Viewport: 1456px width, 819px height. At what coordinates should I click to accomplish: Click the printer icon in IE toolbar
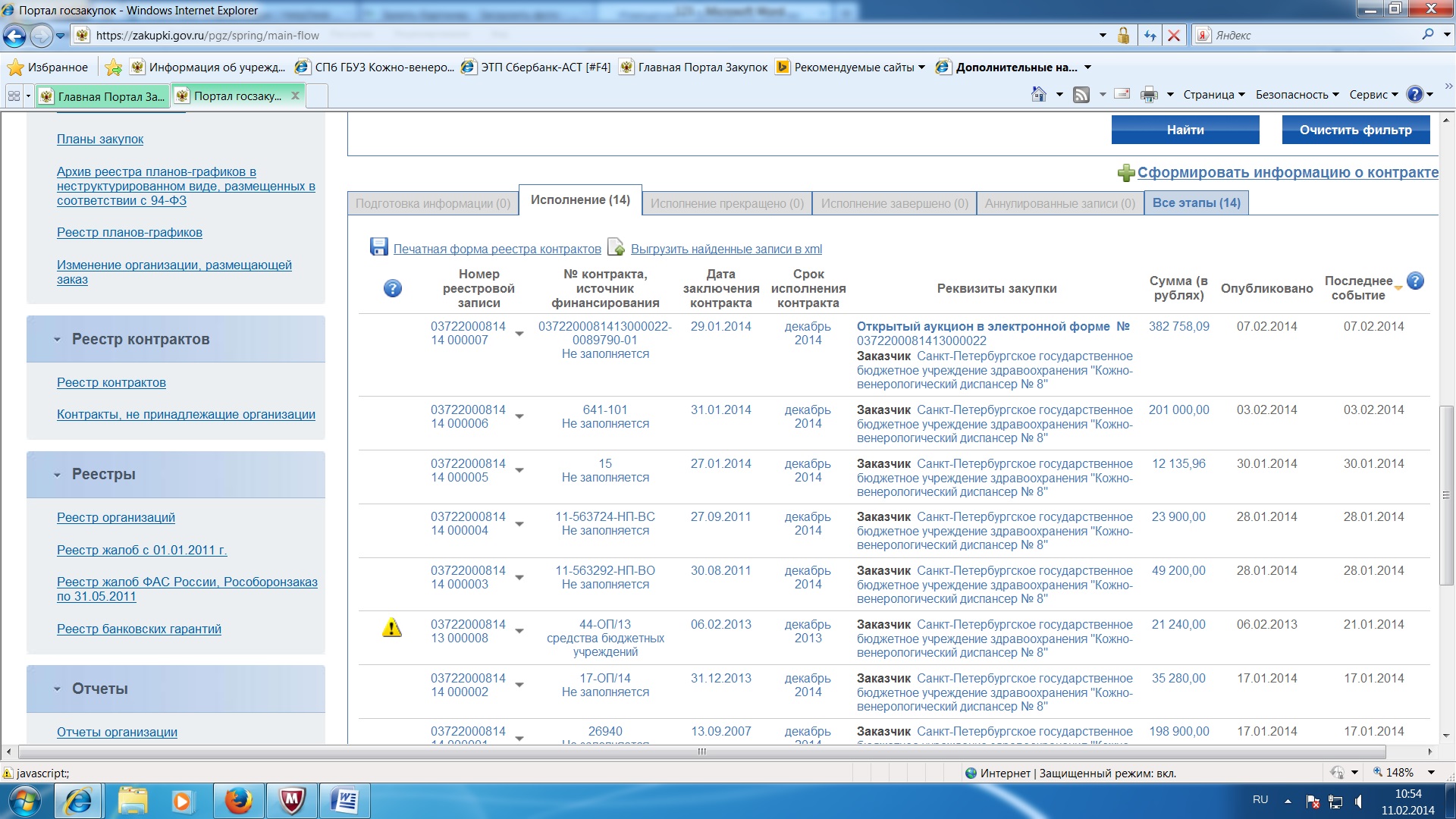pyautogui.click(x=1149, y=94)
